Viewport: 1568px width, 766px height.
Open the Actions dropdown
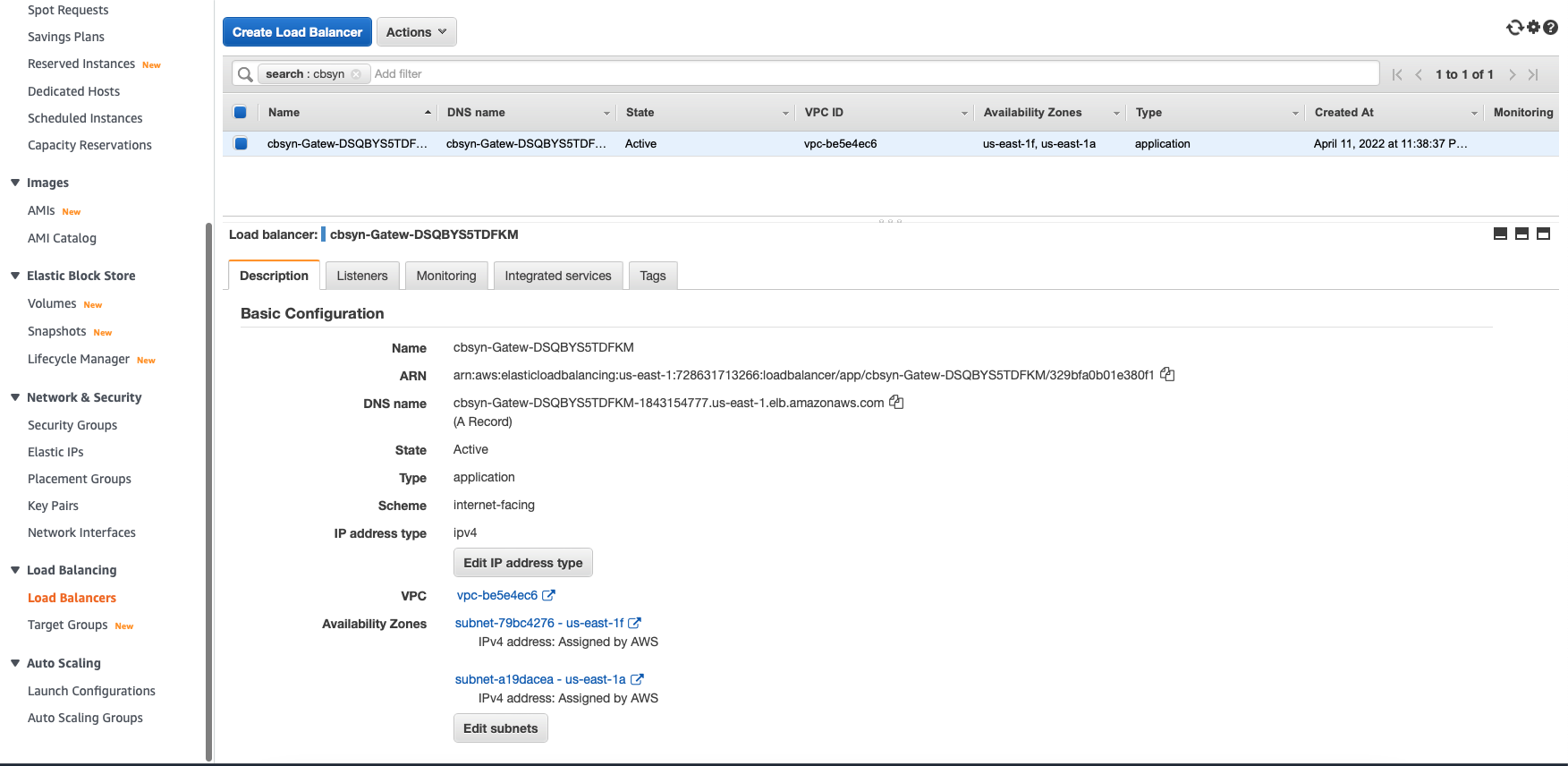click(x=416, y=32)
